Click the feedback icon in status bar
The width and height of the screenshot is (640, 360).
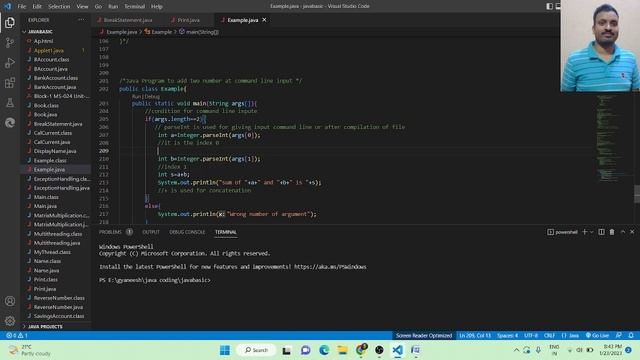click(x=619, y=335)
